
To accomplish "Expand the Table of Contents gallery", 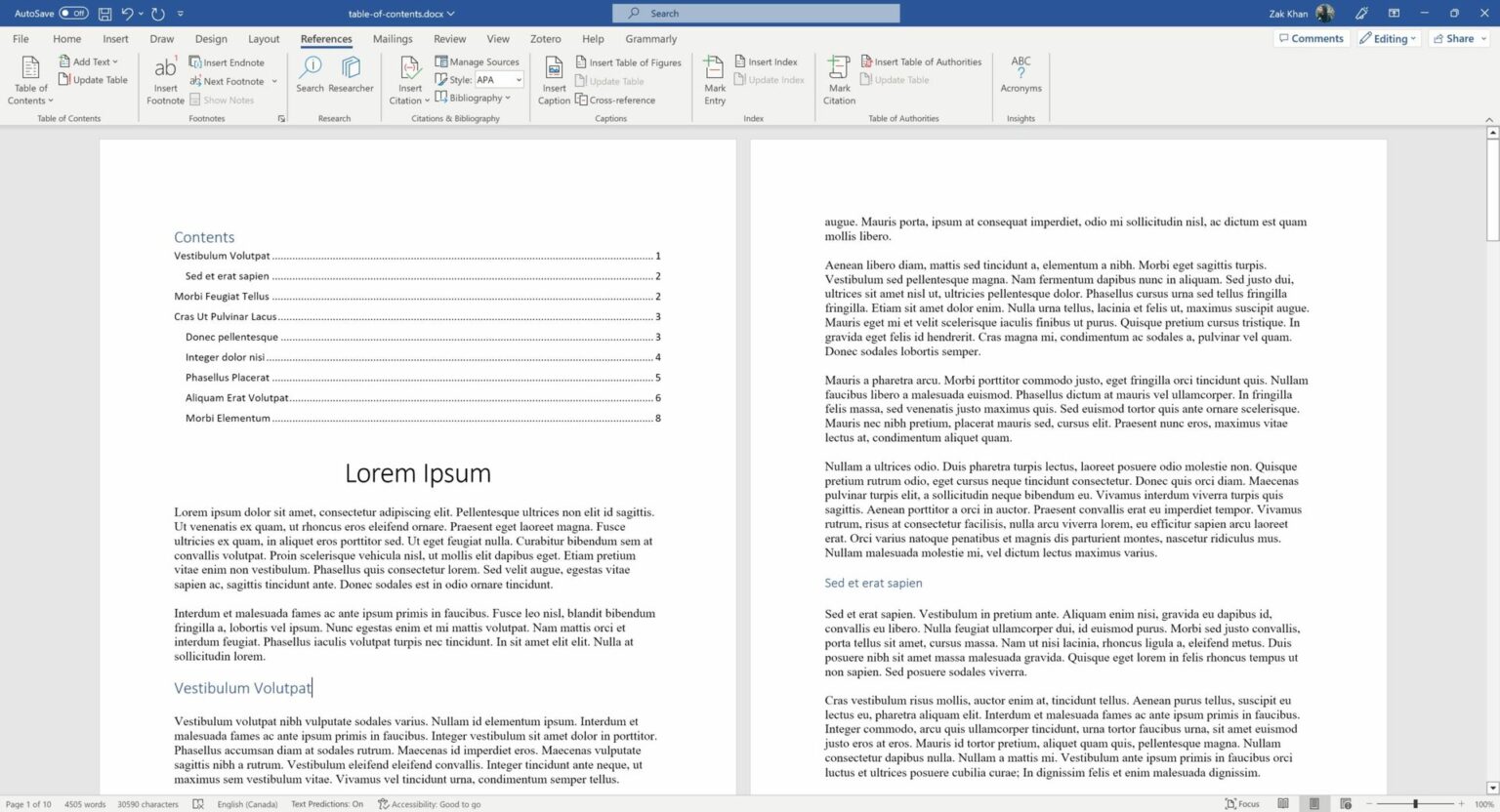I will (x=30, y=80).
